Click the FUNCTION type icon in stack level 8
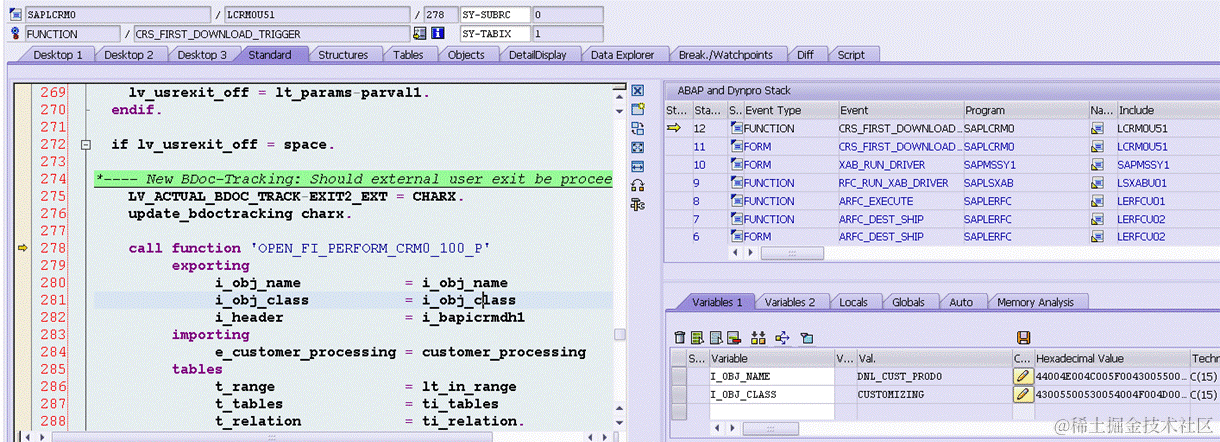The height and width of the screenshot is (442, 1220). click(x=737, y=201)
